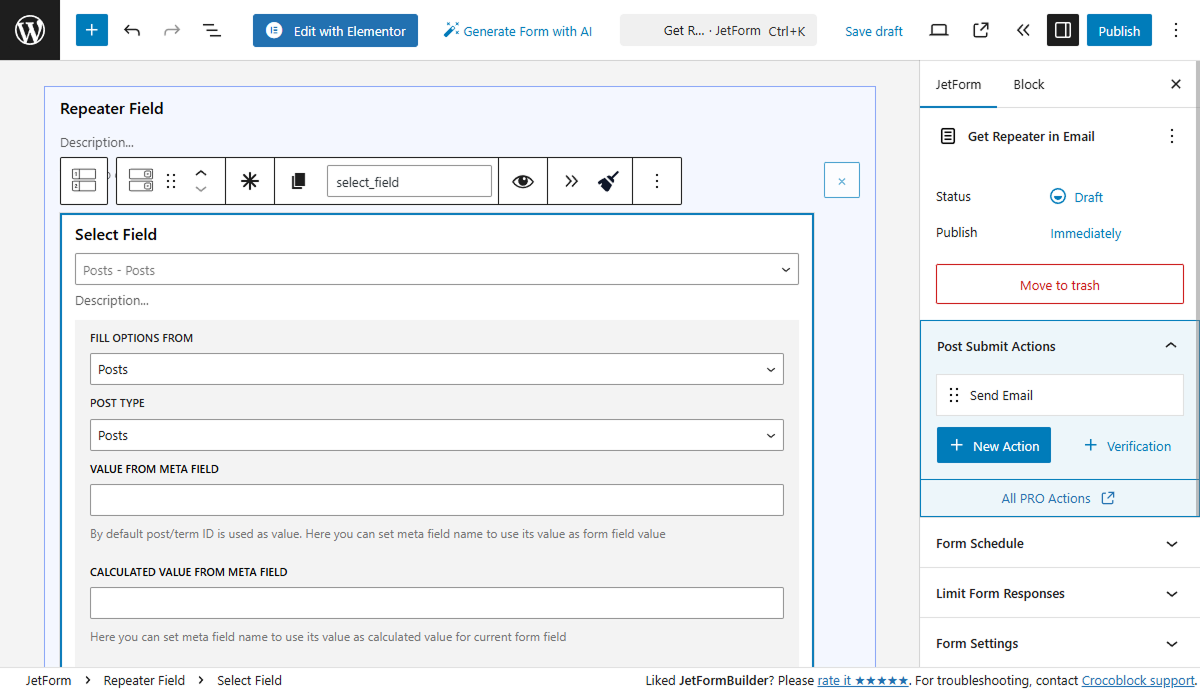
Task: Open the block toolbar options menu
Action: pyautogui.click(x=657, y=181)
